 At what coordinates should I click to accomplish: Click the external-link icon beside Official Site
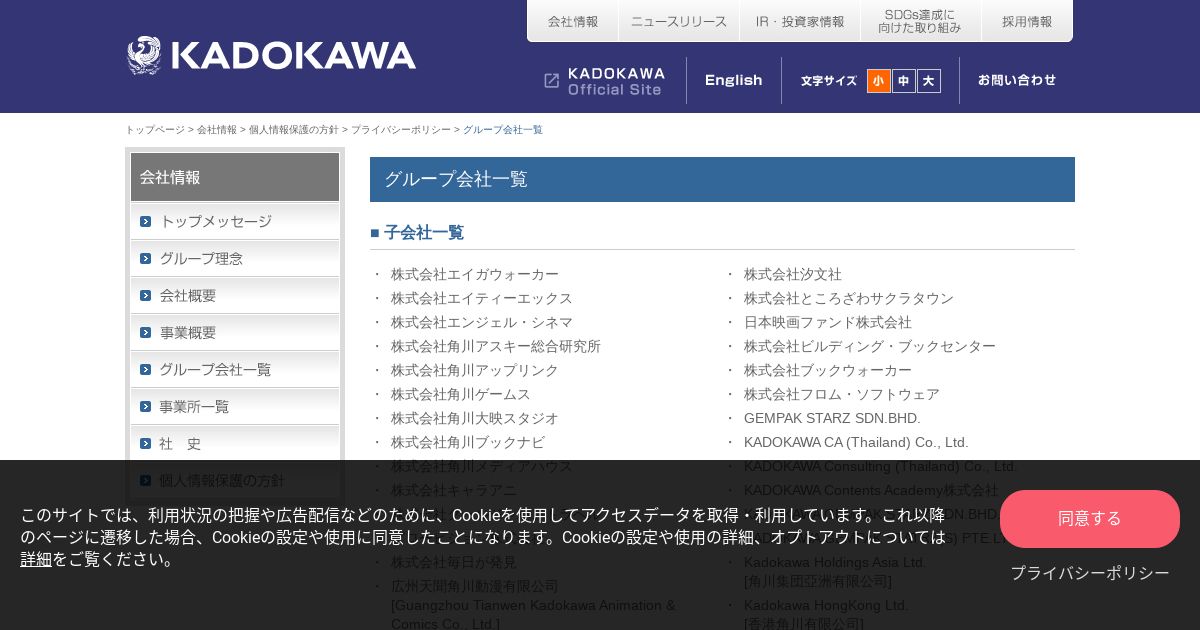click(552, 81)
